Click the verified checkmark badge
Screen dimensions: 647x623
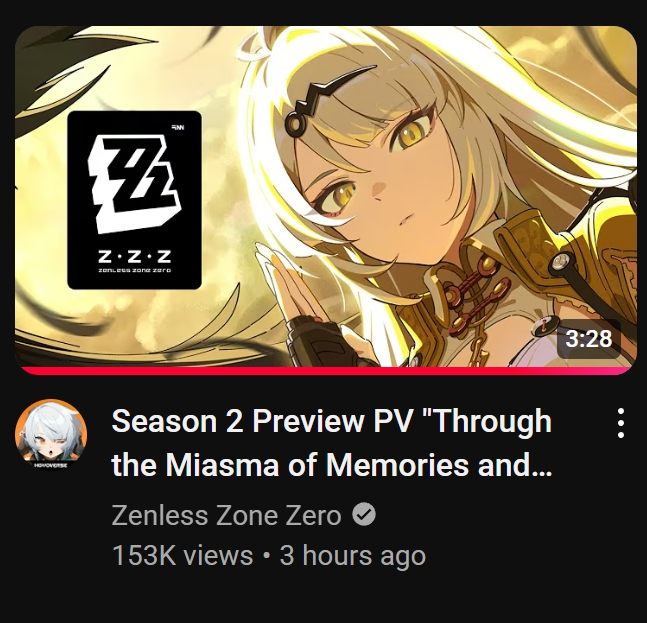(x=364, y=514)
